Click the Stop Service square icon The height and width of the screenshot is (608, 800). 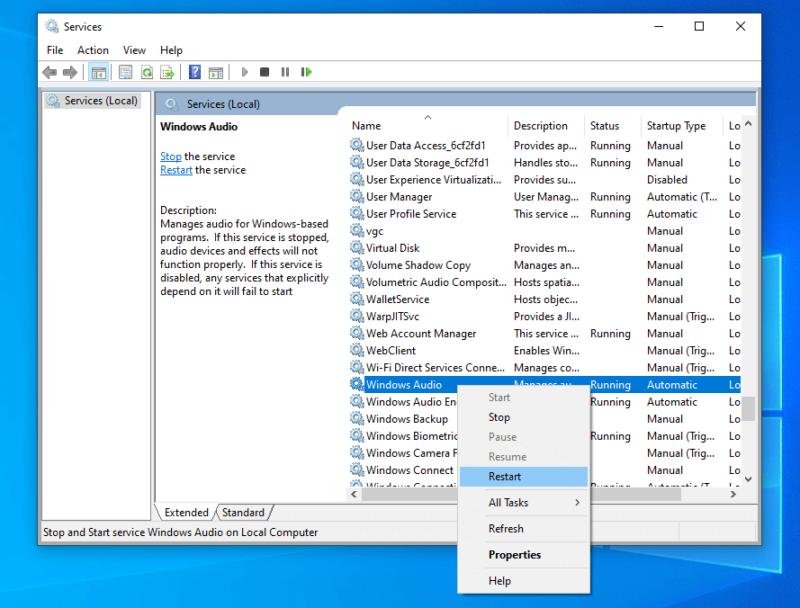[264, 72]
